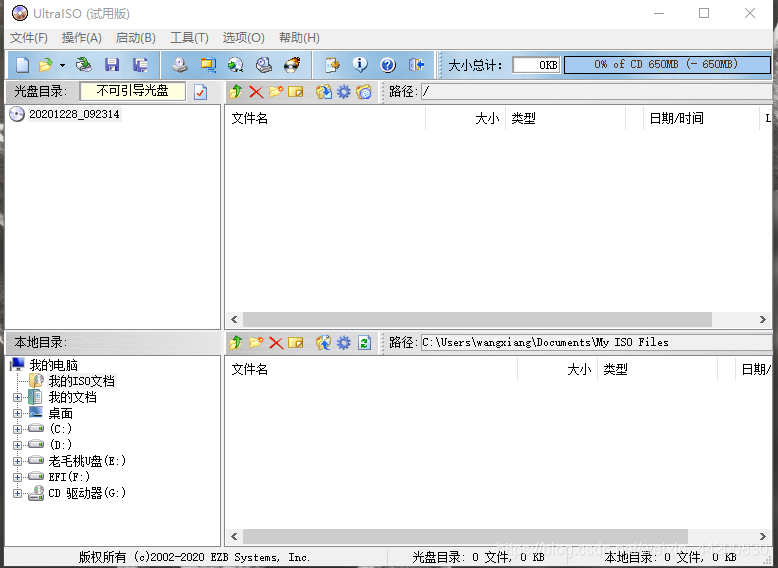The width and height of the screenshot is (778, 568).
Task: Open the 文件(F) menu
Action: (x=29, y=38)
